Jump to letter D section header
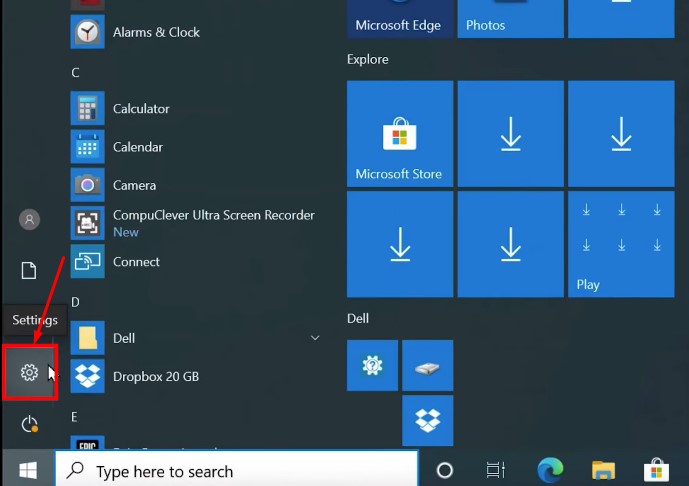This screenshot has height=486, width=689. pyautogui.click(x=76, y=302)
